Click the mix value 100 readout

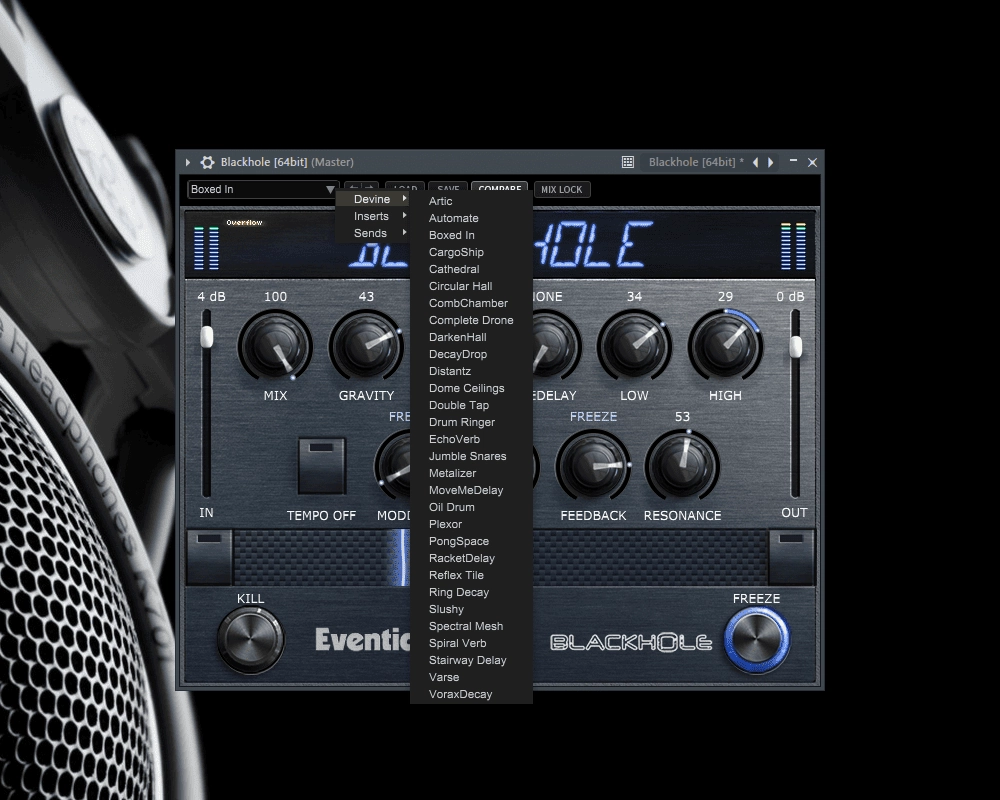pyautogui.click(x=275, y=297)
